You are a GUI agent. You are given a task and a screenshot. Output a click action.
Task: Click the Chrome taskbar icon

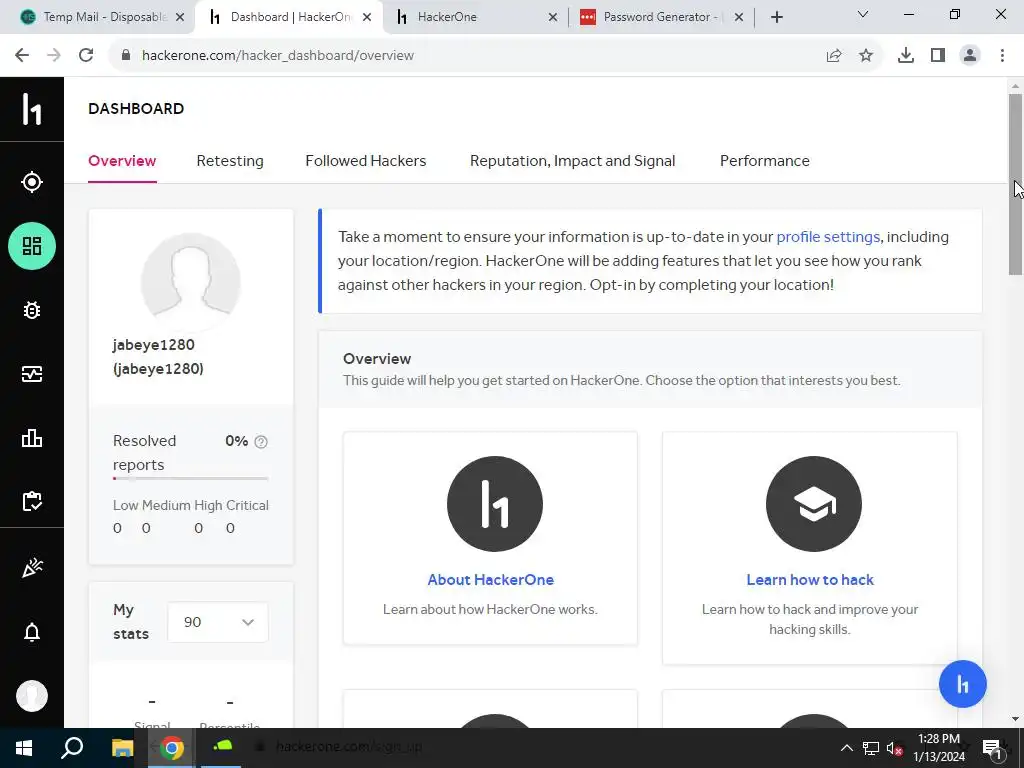(x=172, y=748)
